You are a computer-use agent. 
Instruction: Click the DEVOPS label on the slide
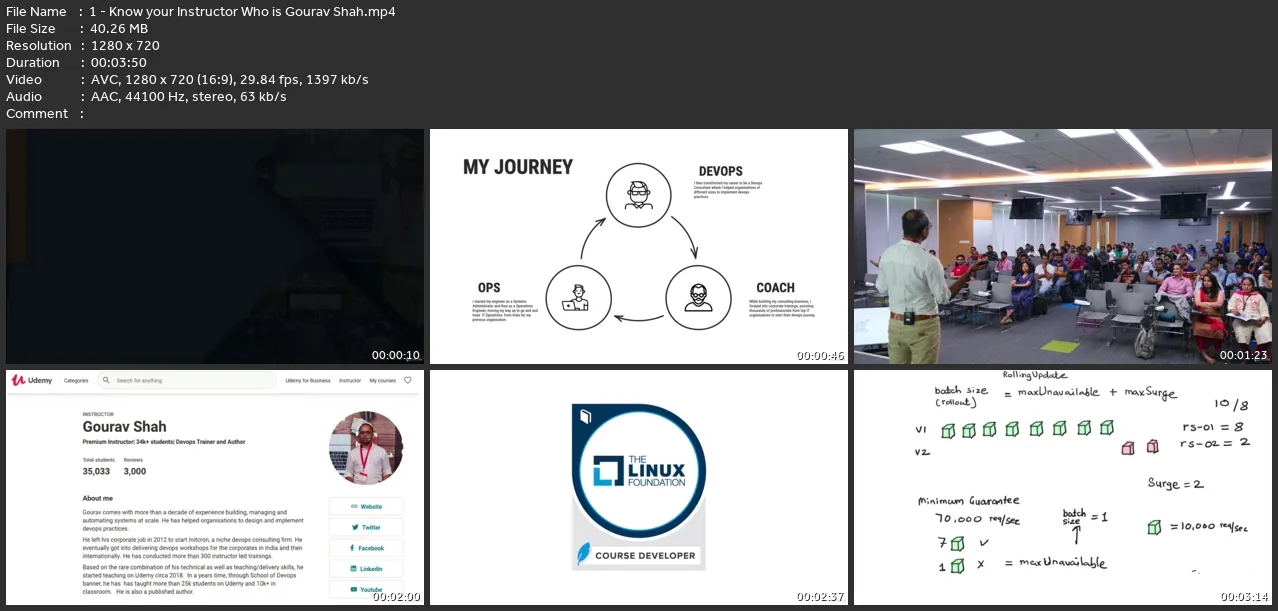point(721,171)
